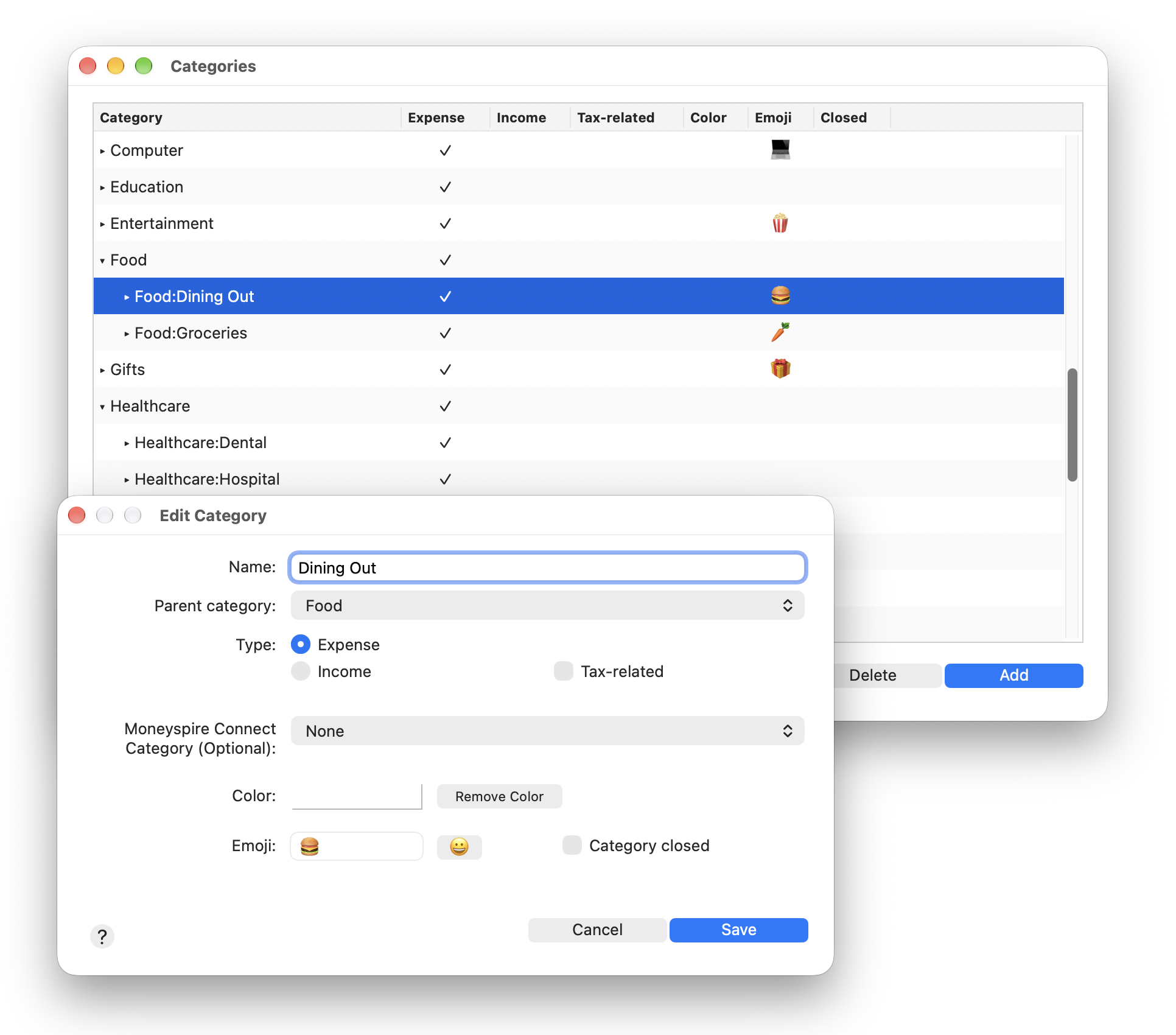Click the Remove Color button
Image resolution: width=1176 pixels, height=1035 pixels.
point(499,796)
